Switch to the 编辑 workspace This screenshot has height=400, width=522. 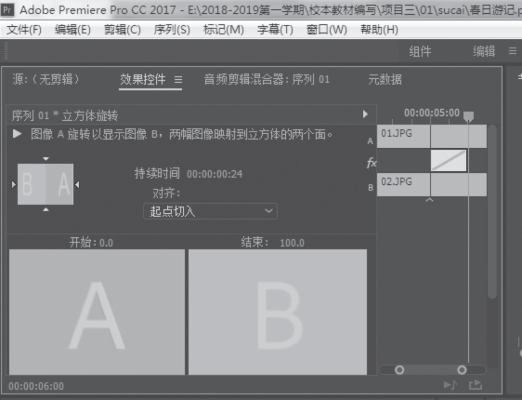click(x=484, y=51)
